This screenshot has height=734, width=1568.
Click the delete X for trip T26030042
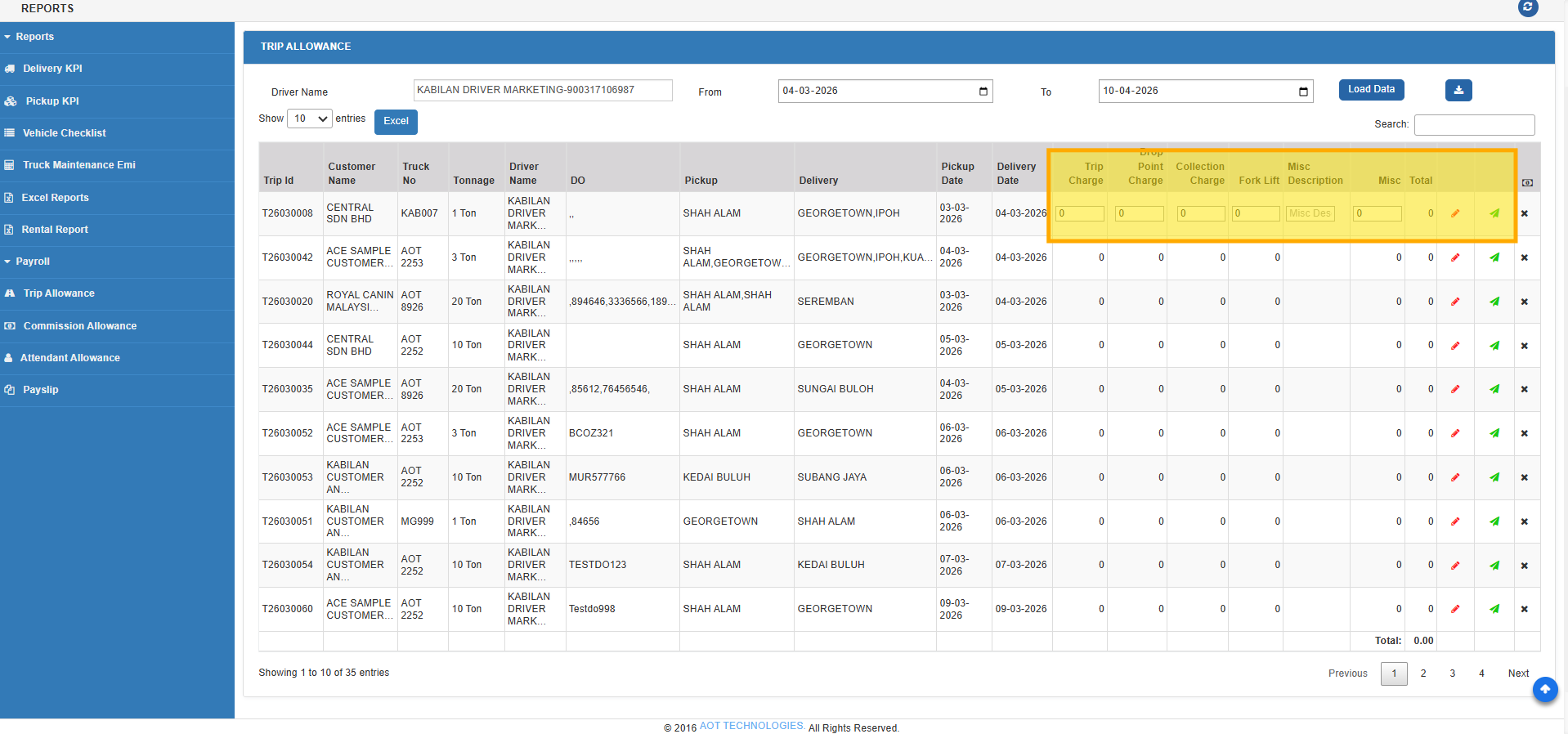(1525, 257)
